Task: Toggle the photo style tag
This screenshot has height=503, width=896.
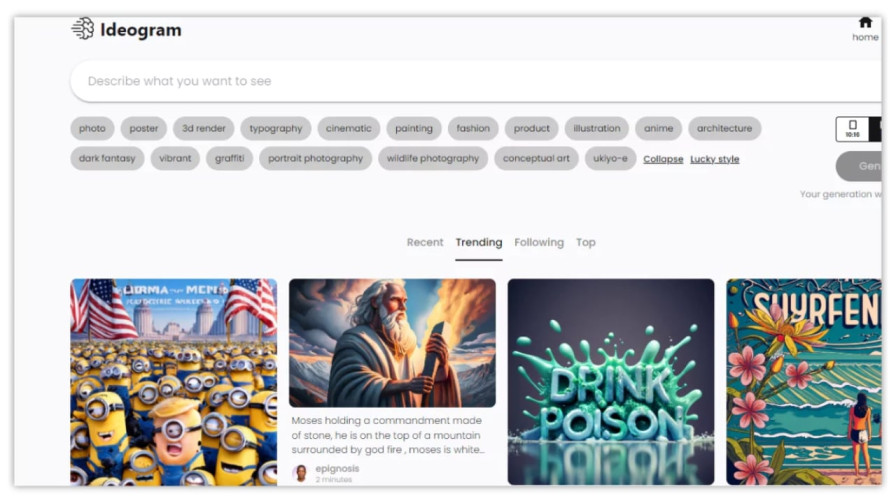Action: [92, 129]
